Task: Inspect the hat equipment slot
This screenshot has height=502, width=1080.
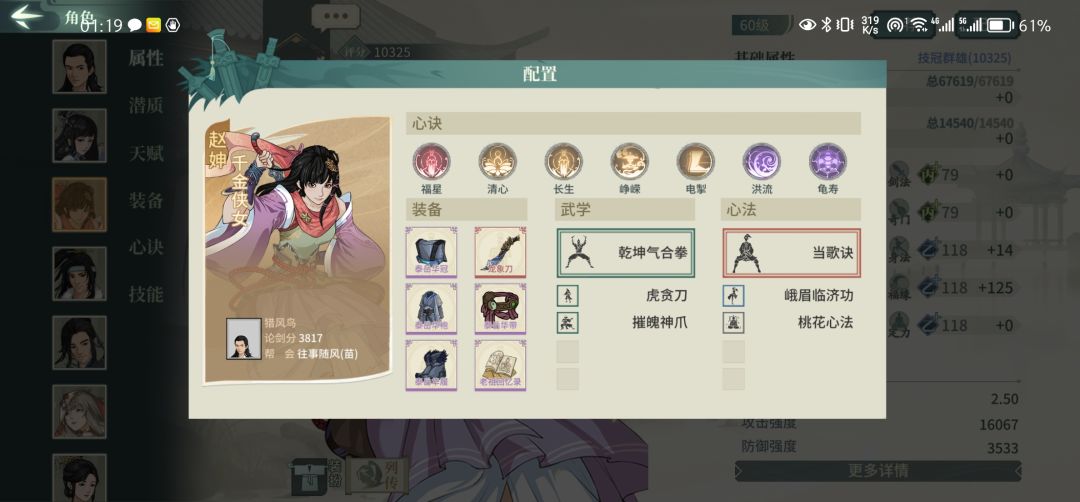Action: pos(431,252)
